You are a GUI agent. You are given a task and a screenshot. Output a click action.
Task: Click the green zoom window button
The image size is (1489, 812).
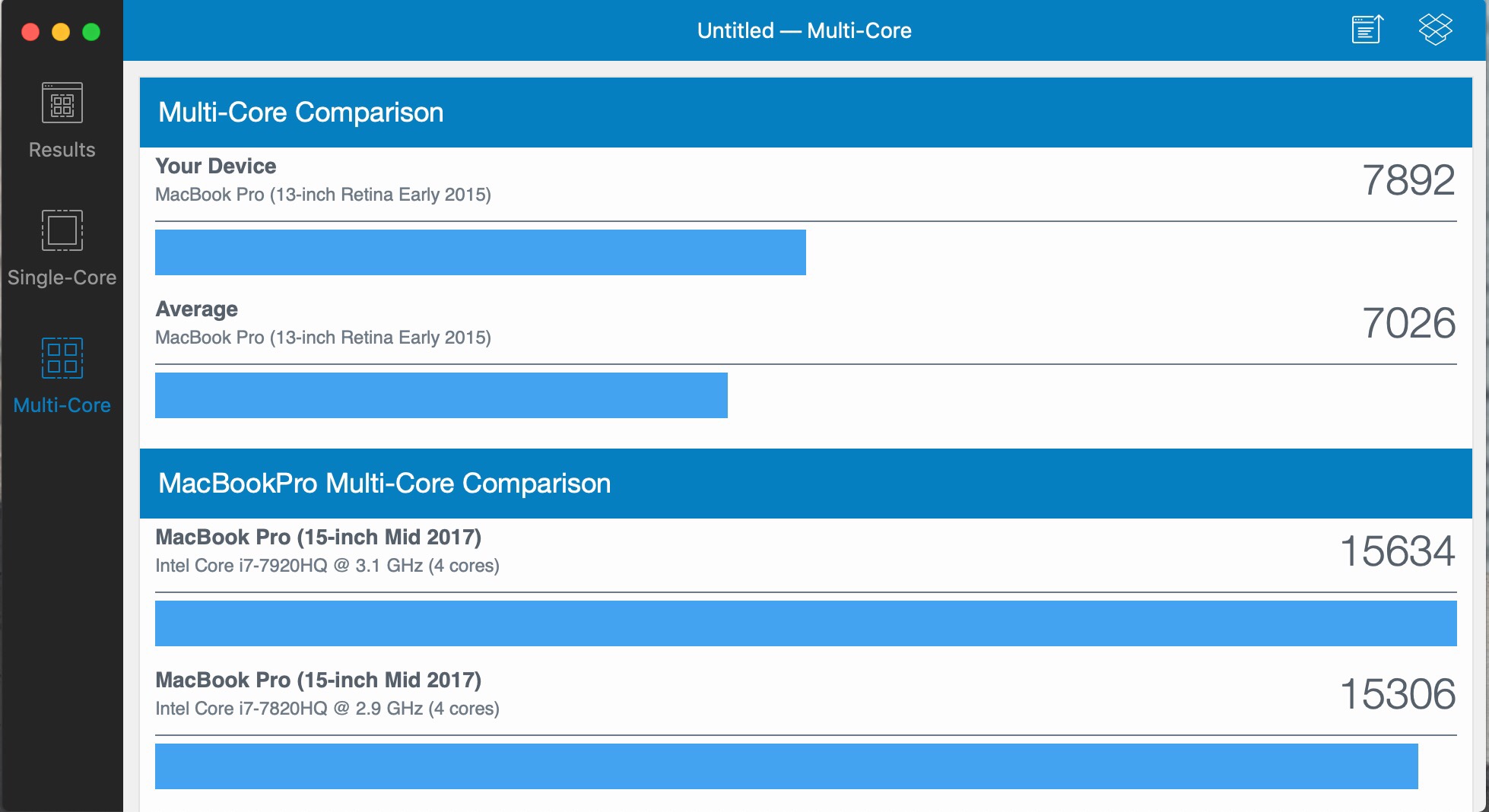(91, 32)
